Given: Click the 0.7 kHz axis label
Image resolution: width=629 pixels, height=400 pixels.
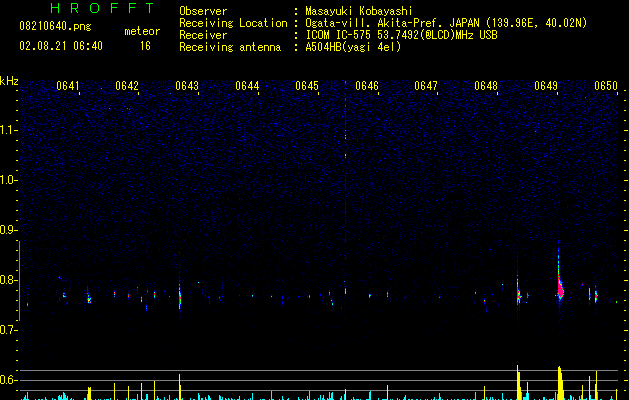Looking at the screenshot, I should 8,330.
